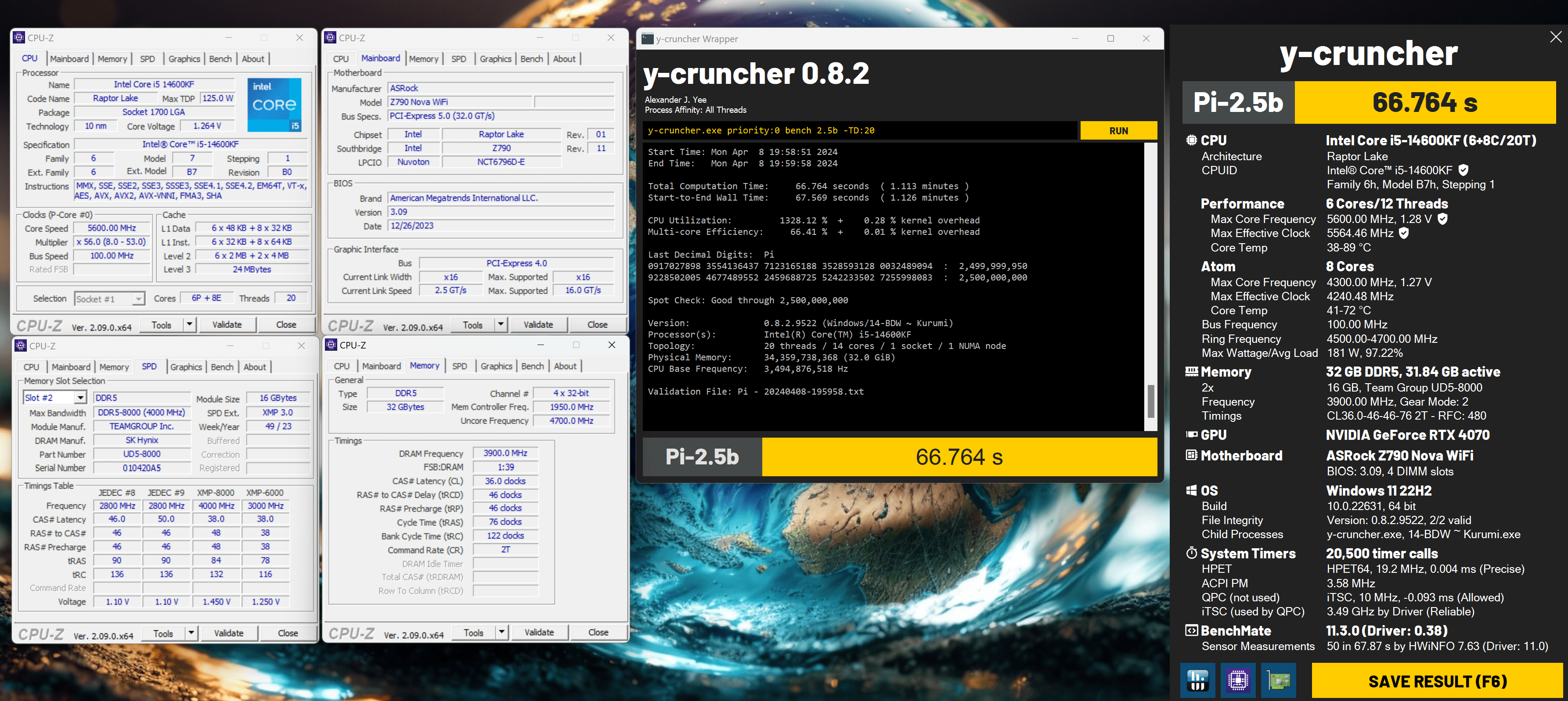Click the verified shield next to the CPUID value
Viewport: 1568px width, 701px height.
pyautogui.click(x=1463, y=170)
